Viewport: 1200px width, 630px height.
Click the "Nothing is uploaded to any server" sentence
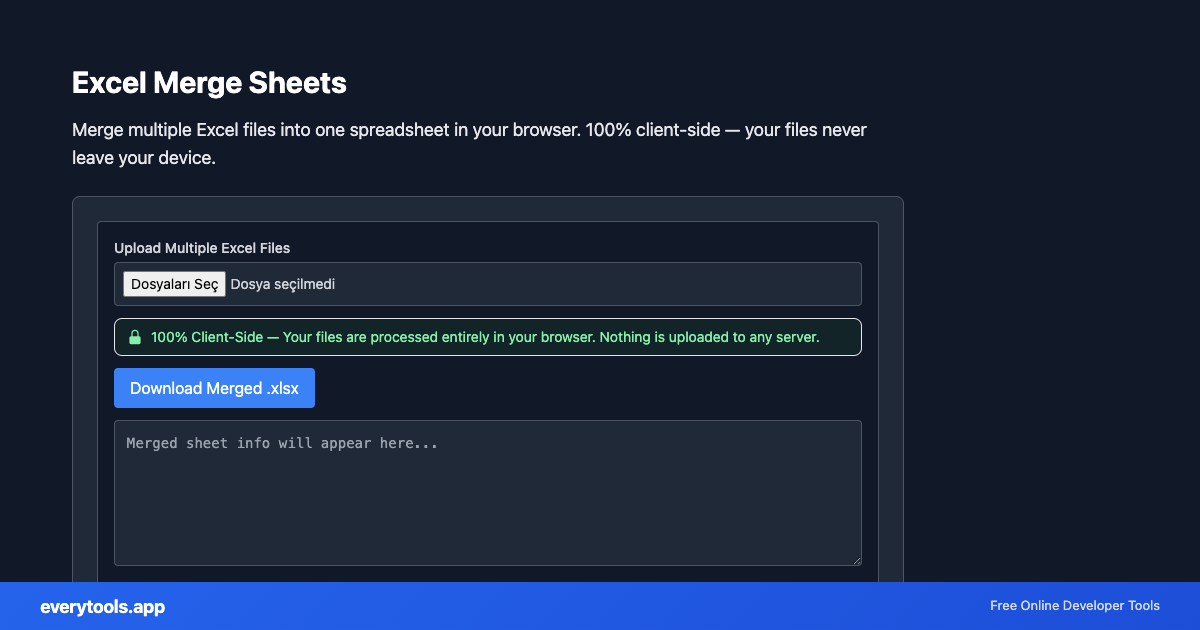710,337
